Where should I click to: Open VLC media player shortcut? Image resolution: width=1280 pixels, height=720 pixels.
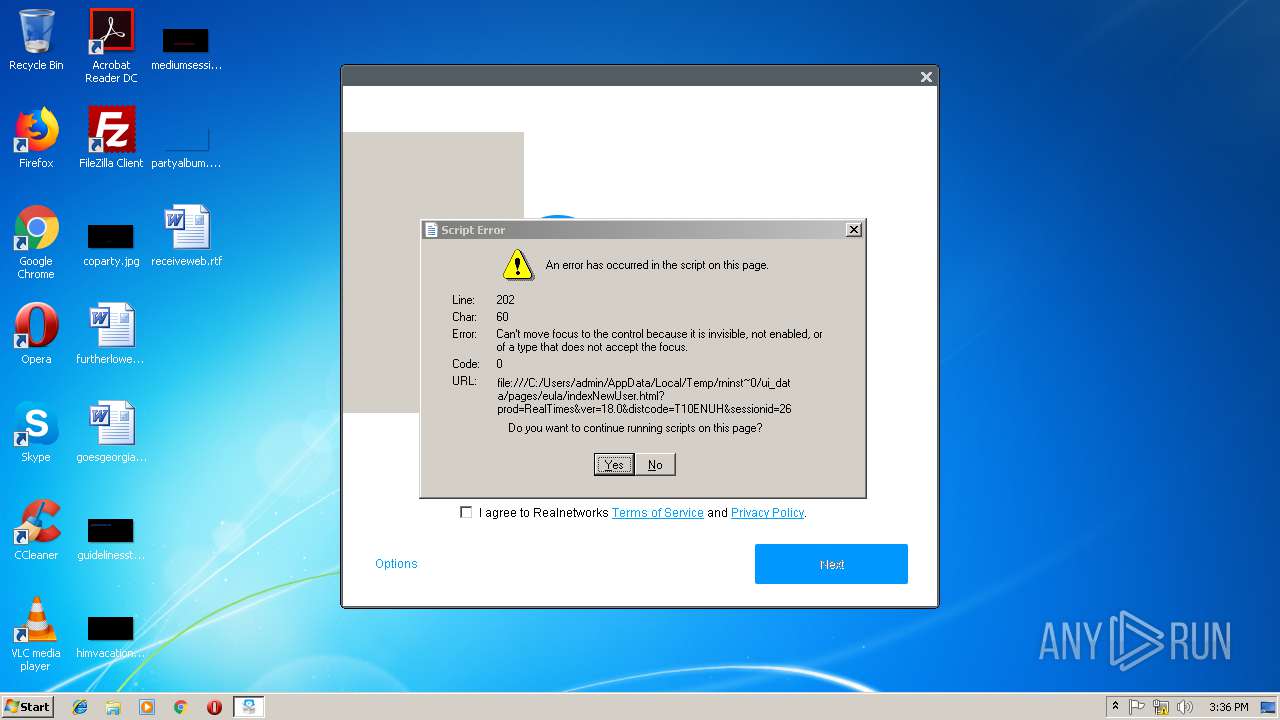tap(36, 634)
